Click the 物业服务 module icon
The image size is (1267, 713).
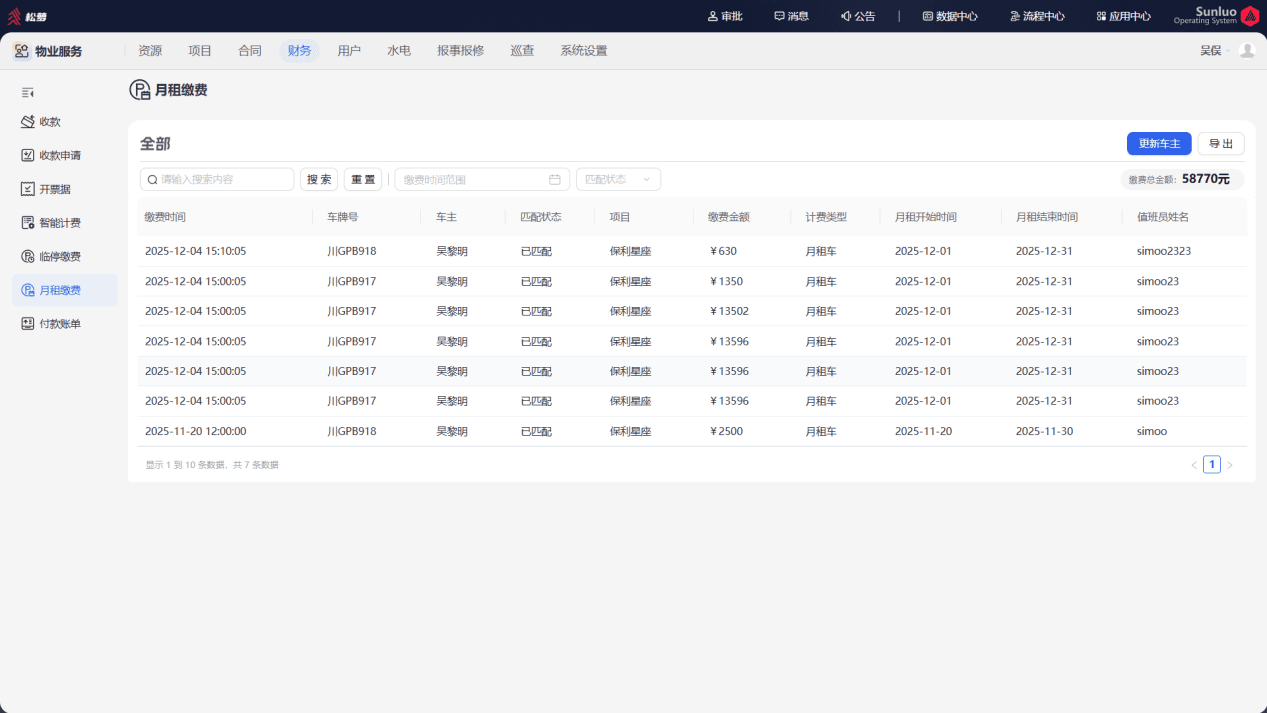click(x=21, y=51)
